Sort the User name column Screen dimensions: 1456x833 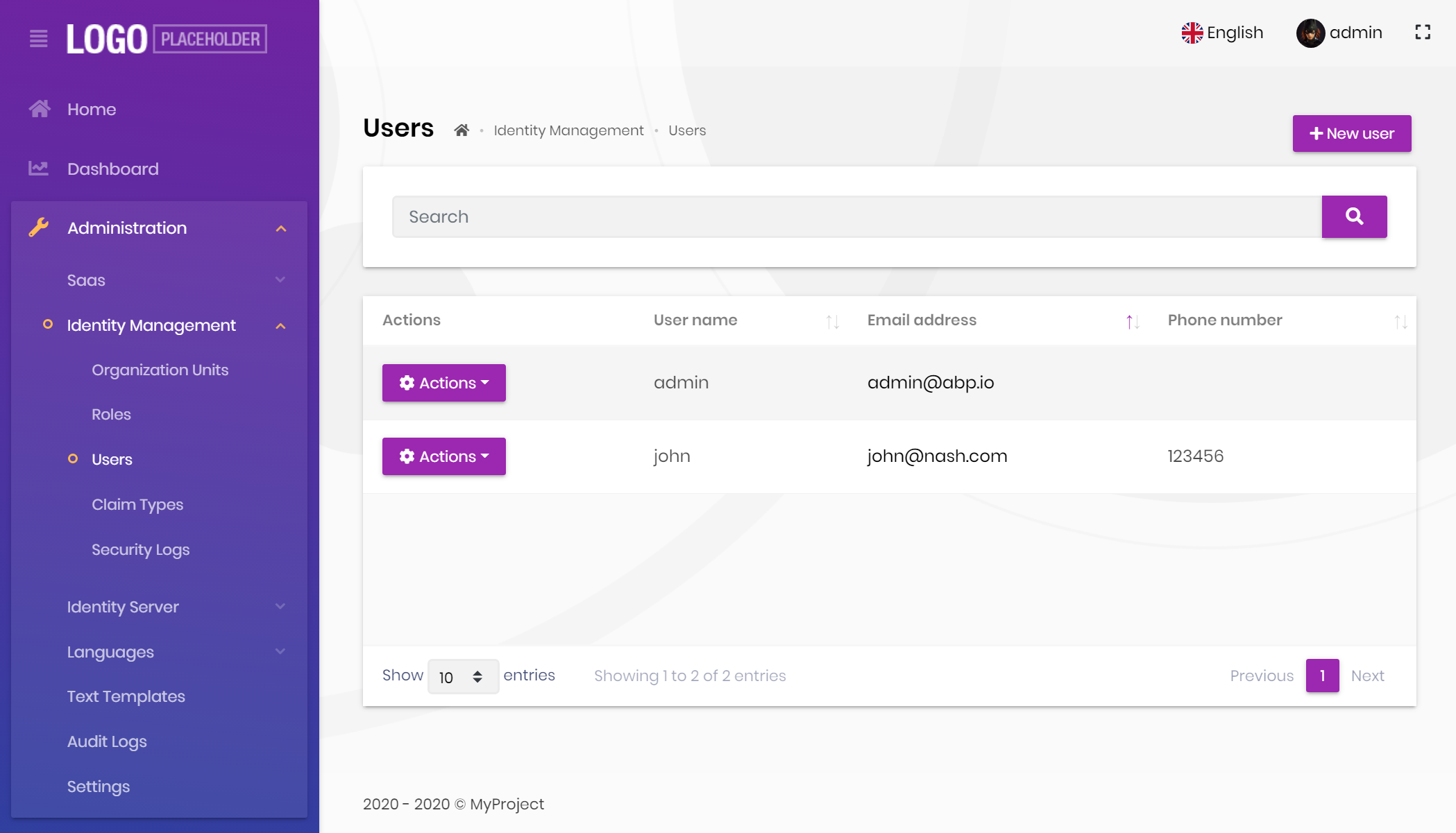coord(832,321)
